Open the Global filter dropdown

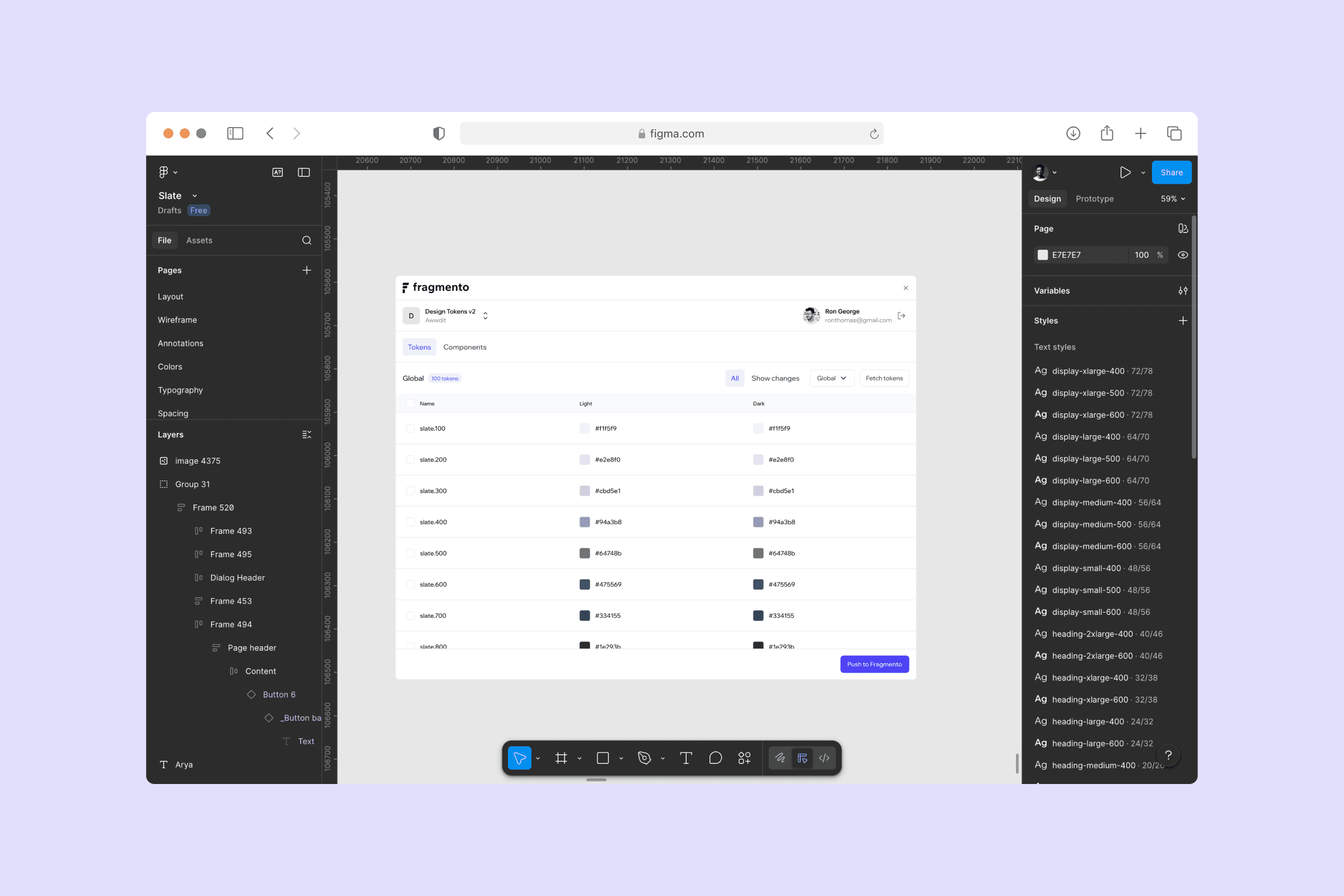(832, 379)
